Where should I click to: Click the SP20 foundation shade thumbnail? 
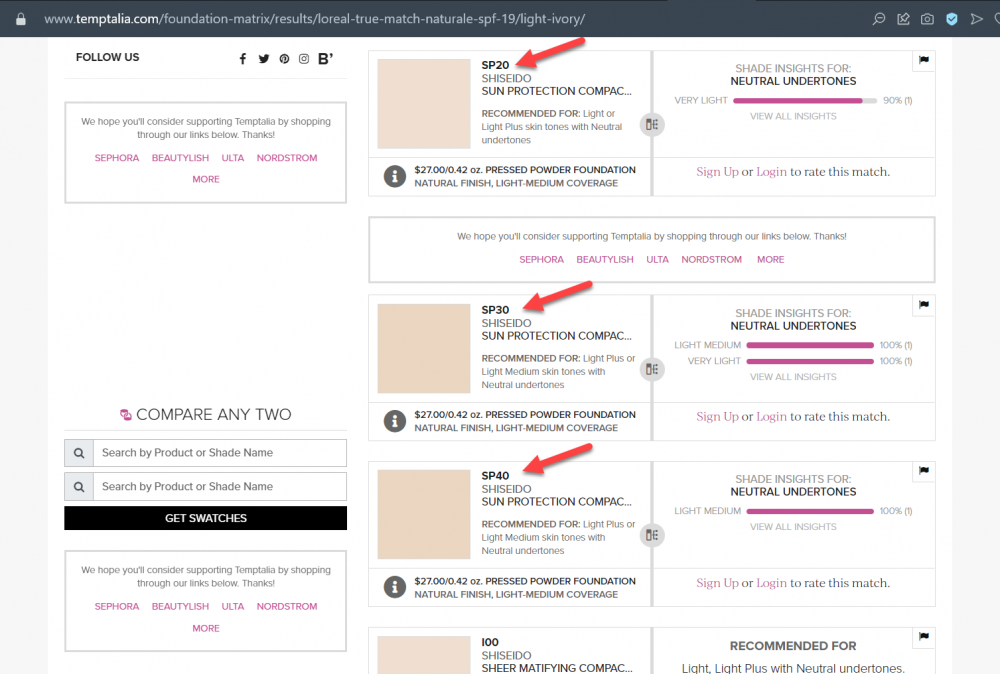click(423, 103)
